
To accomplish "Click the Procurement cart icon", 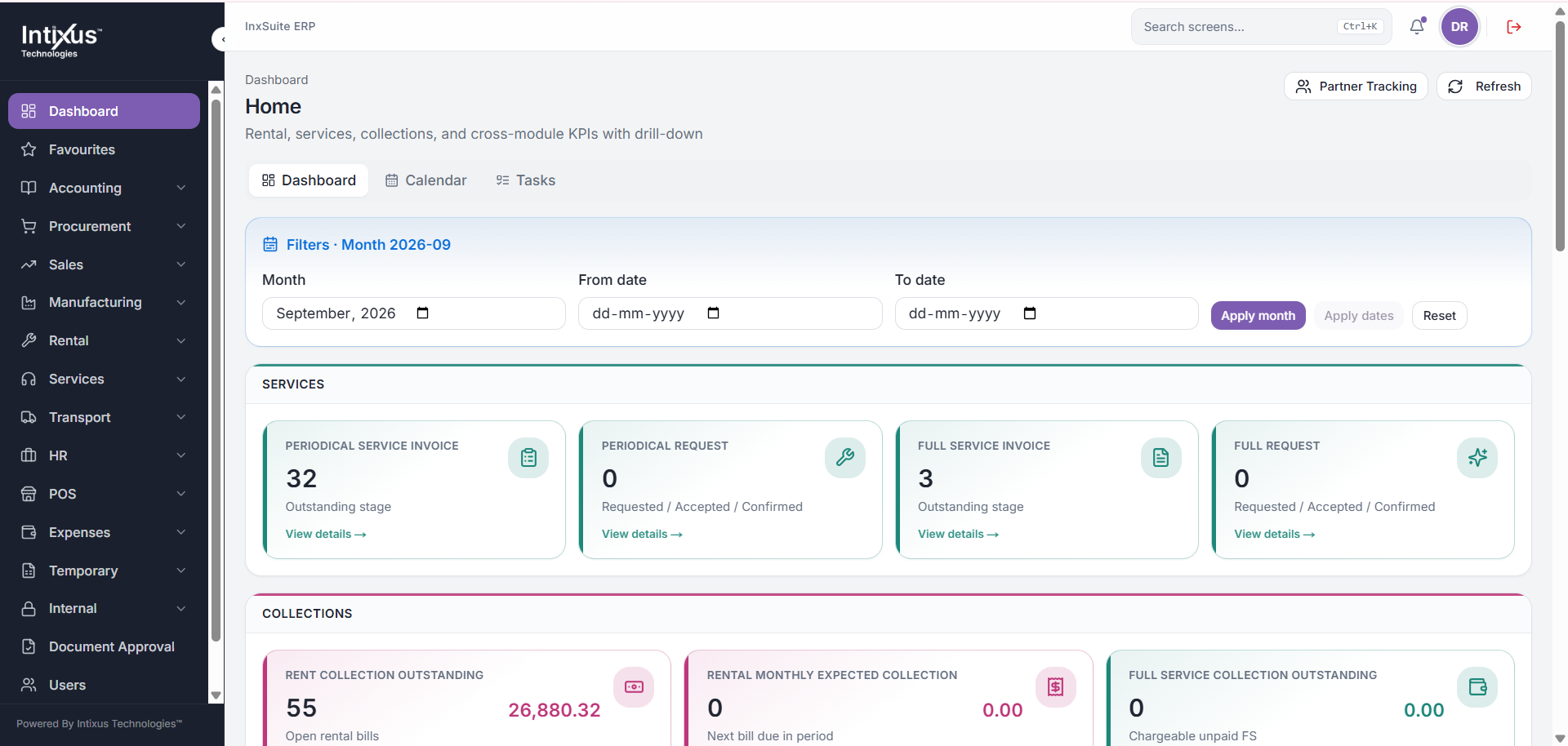I will pos(29,226).
